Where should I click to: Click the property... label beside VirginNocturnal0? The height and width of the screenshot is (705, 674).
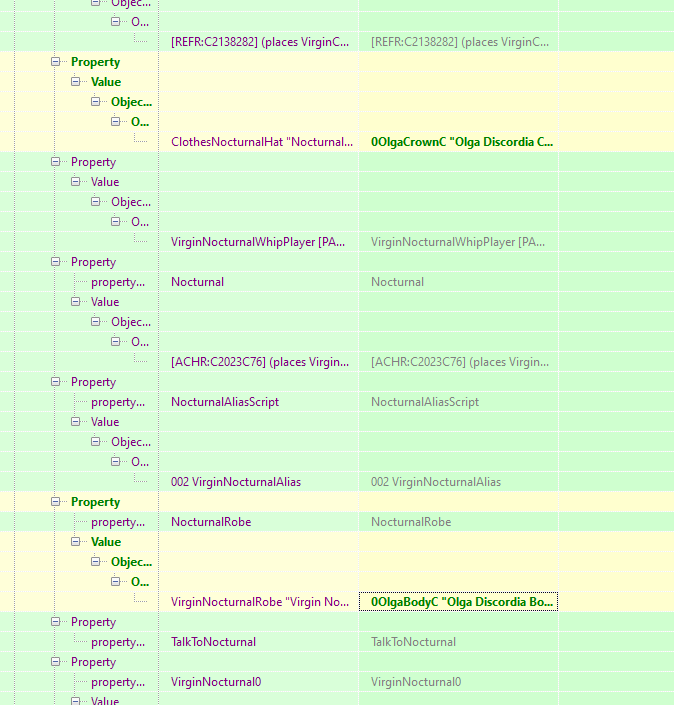pos(118,682)
